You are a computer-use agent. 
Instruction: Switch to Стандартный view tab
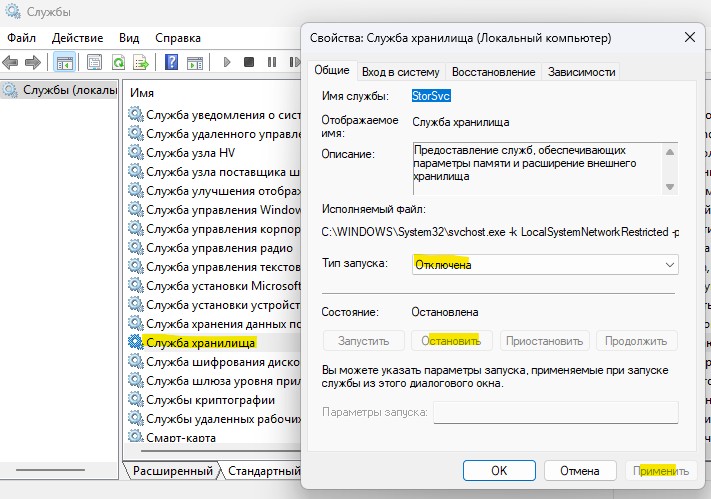[263, 471]
